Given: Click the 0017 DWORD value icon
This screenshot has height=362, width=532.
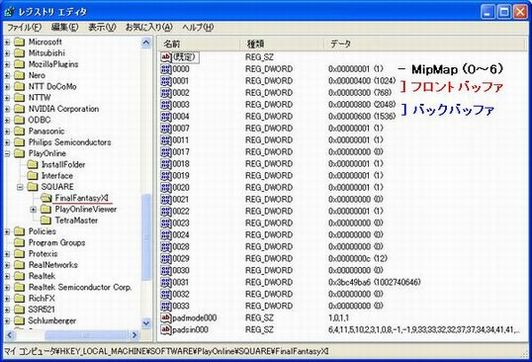Looking at the screenshot, I should [166, 152].
